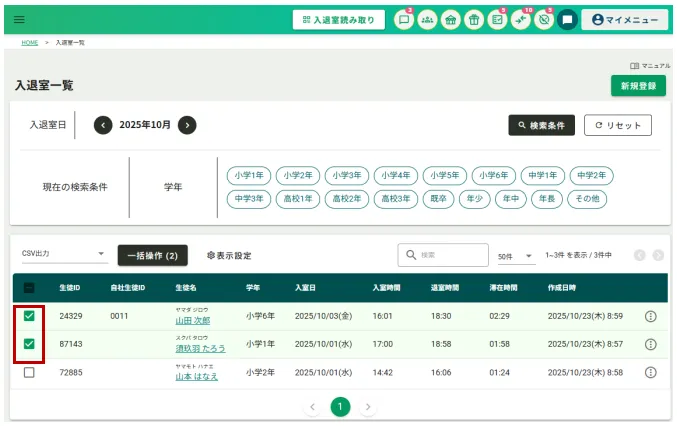The image size is (677, 426).
Task: Open info menu for student 24329 row
Action: pos(650,317)
